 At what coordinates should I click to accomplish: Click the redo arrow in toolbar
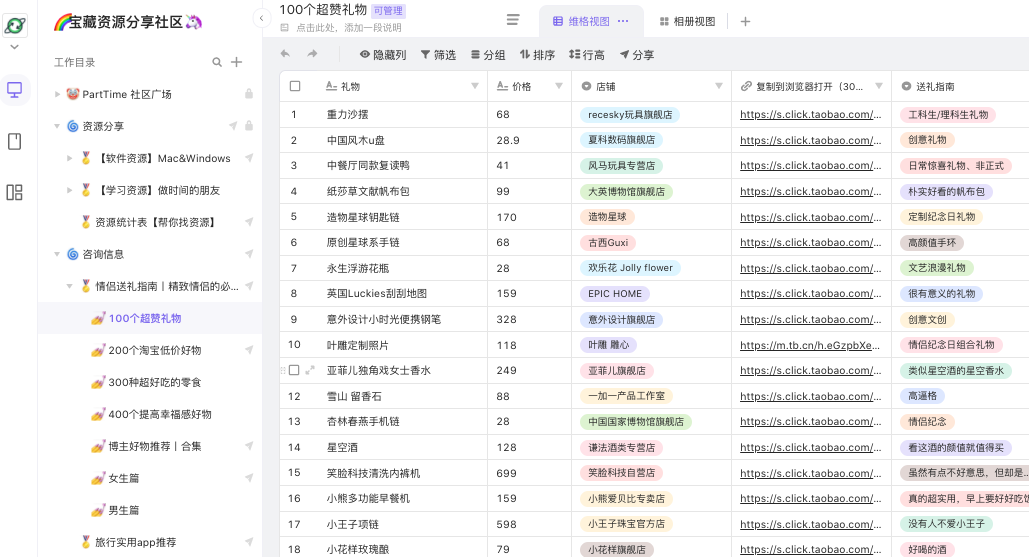click(x=312, y=54)
